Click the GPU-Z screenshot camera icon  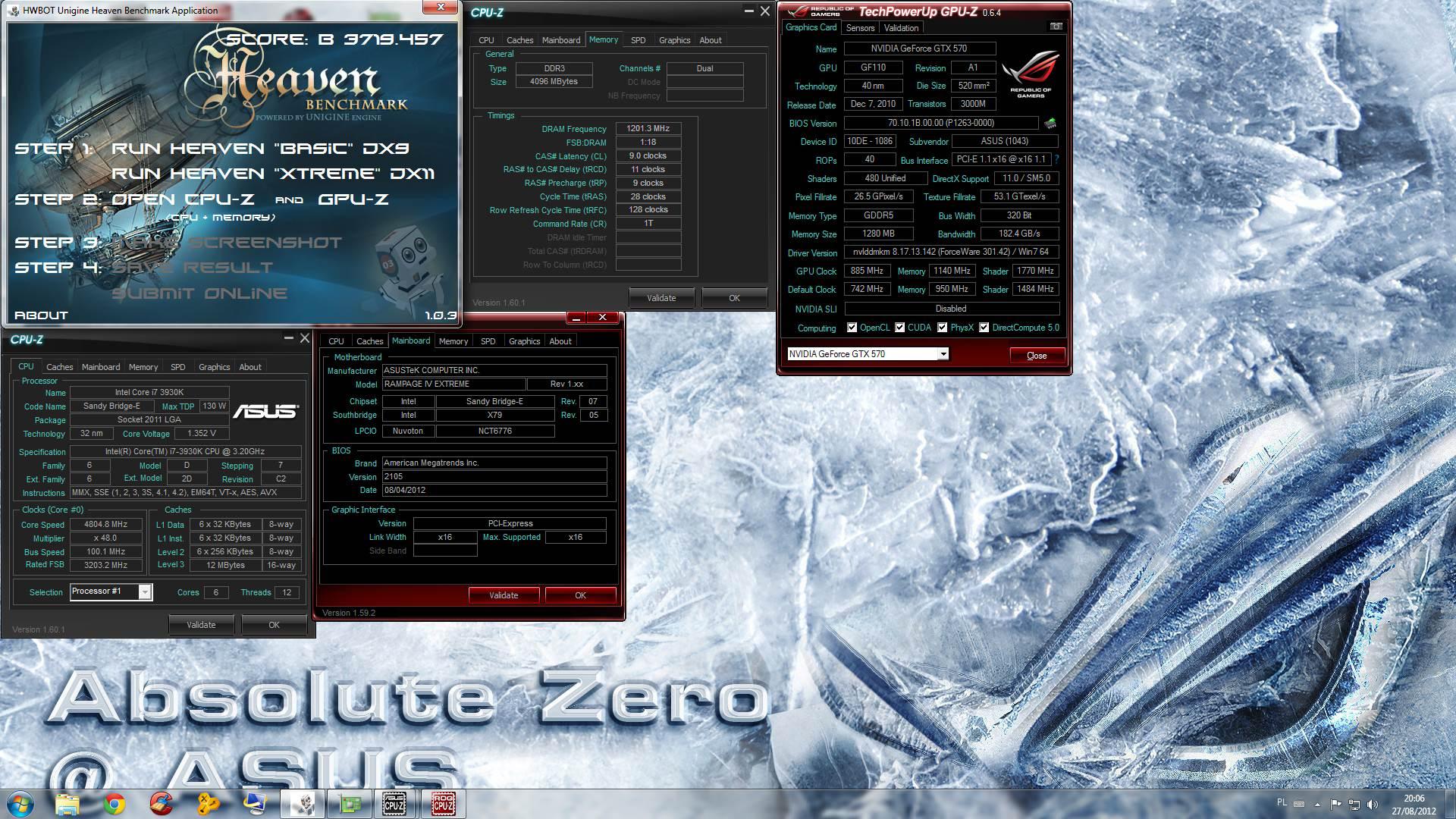1056,27
